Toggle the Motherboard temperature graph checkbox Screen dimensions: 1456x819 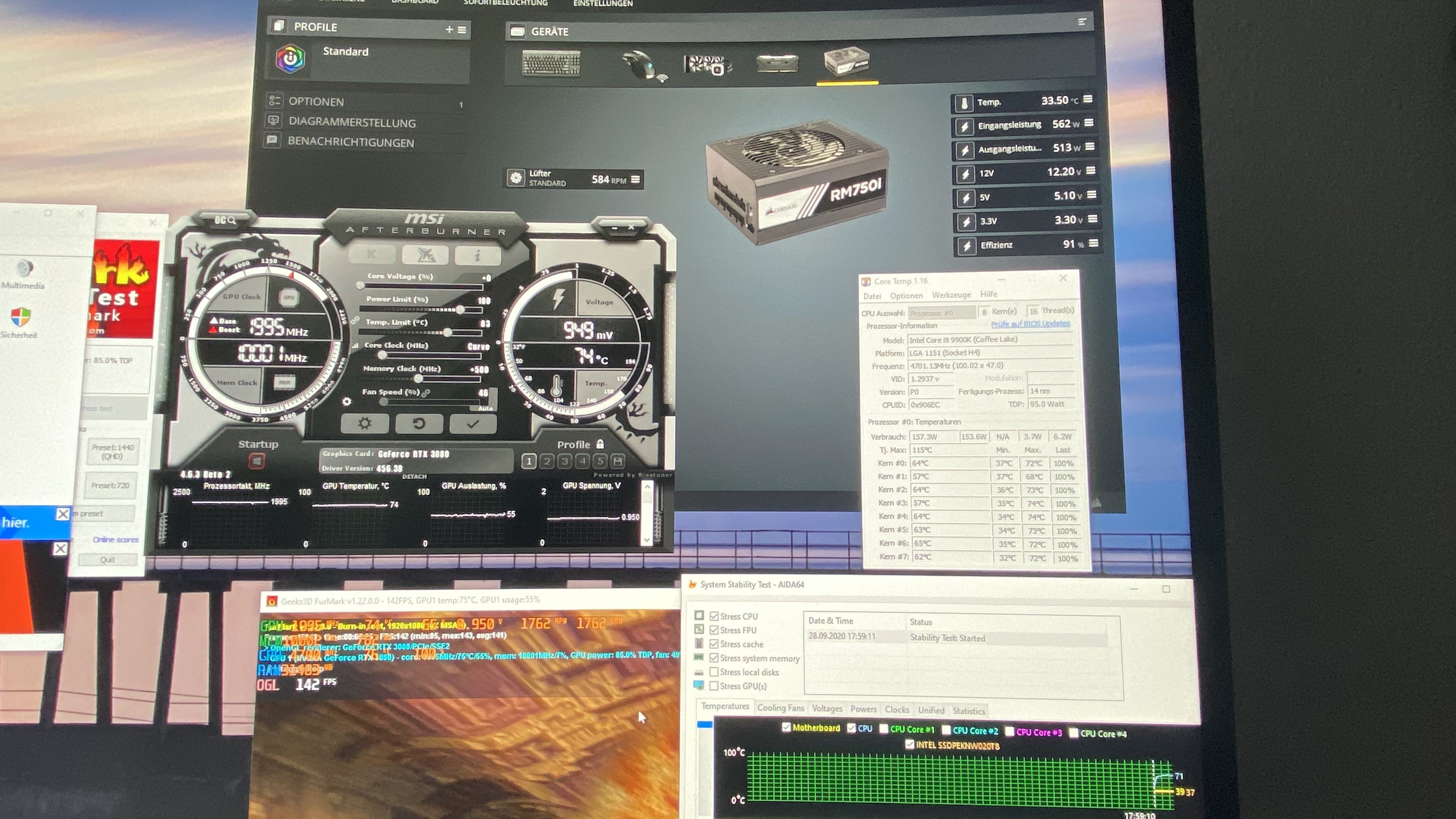(x=786, y=727)
